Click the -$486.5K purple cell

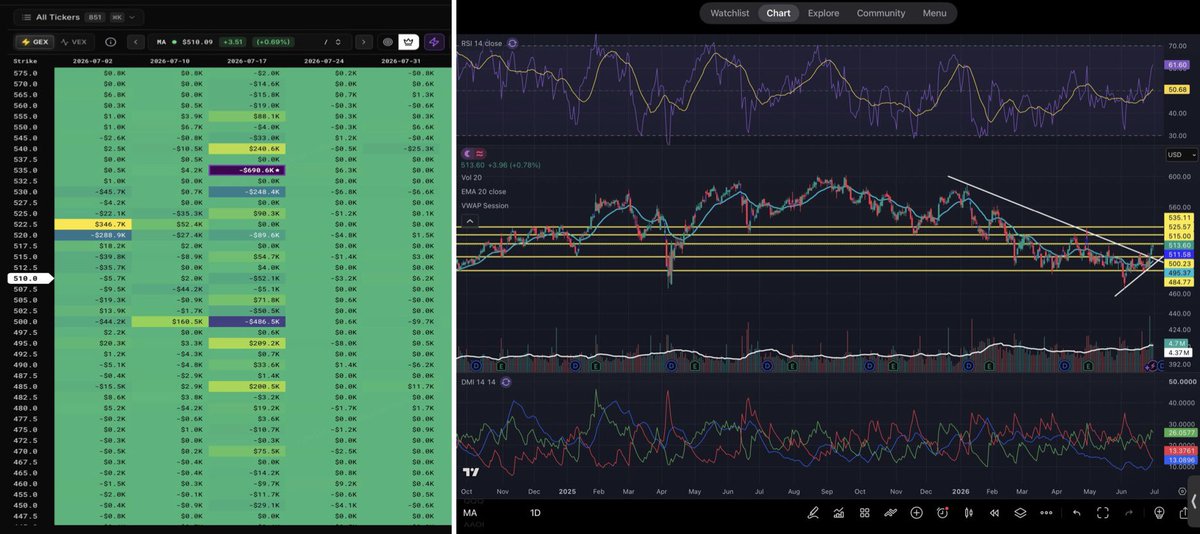tap(246, 321)
